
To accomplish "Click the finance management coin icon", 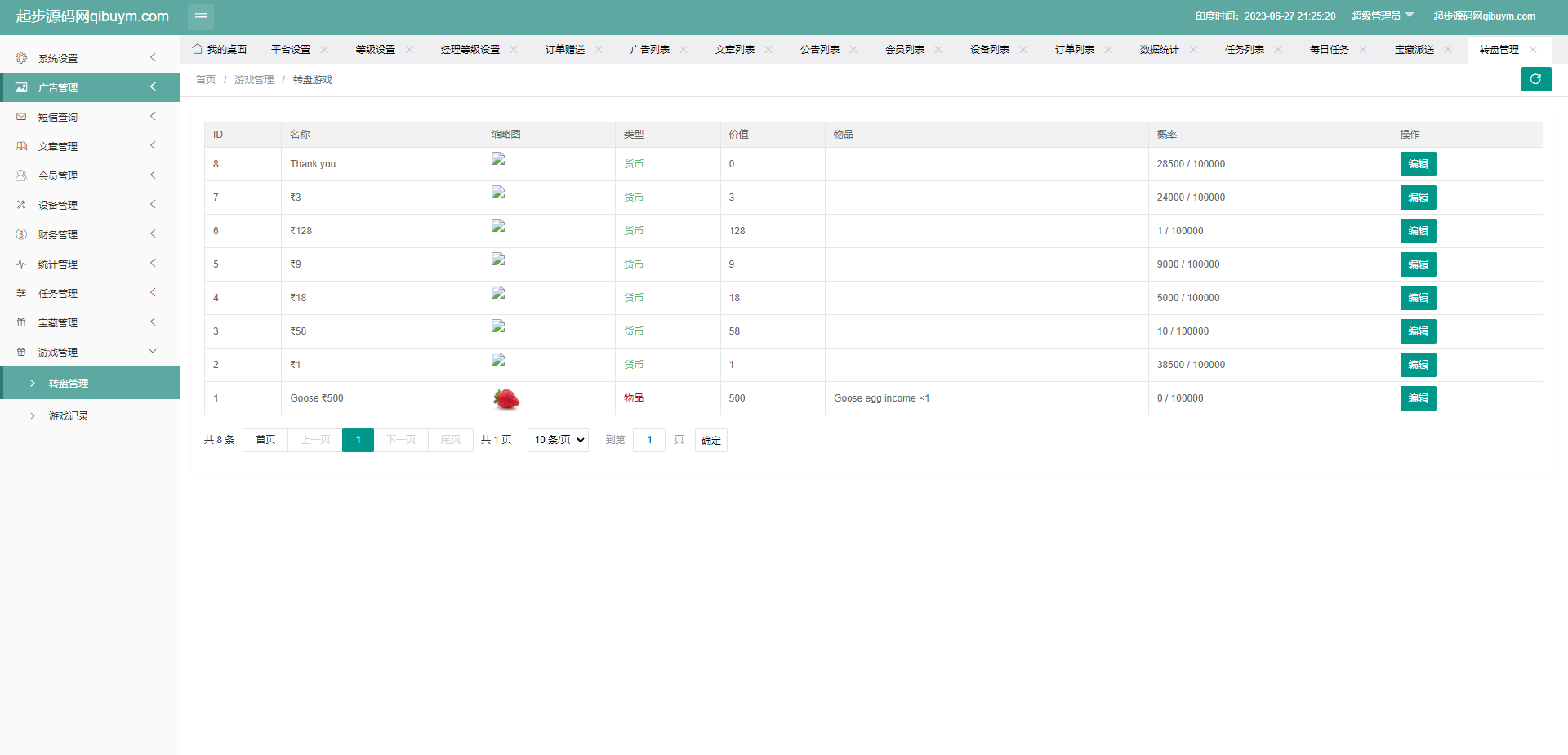I will pos(21,234).
